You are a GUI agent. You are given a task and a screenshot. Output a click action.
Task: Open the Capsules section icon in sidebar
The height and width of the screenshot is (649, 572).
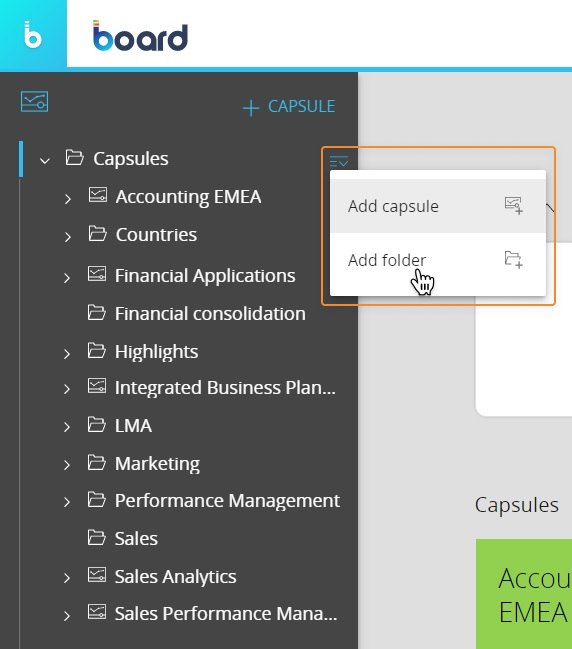click(x=34, y=101)
